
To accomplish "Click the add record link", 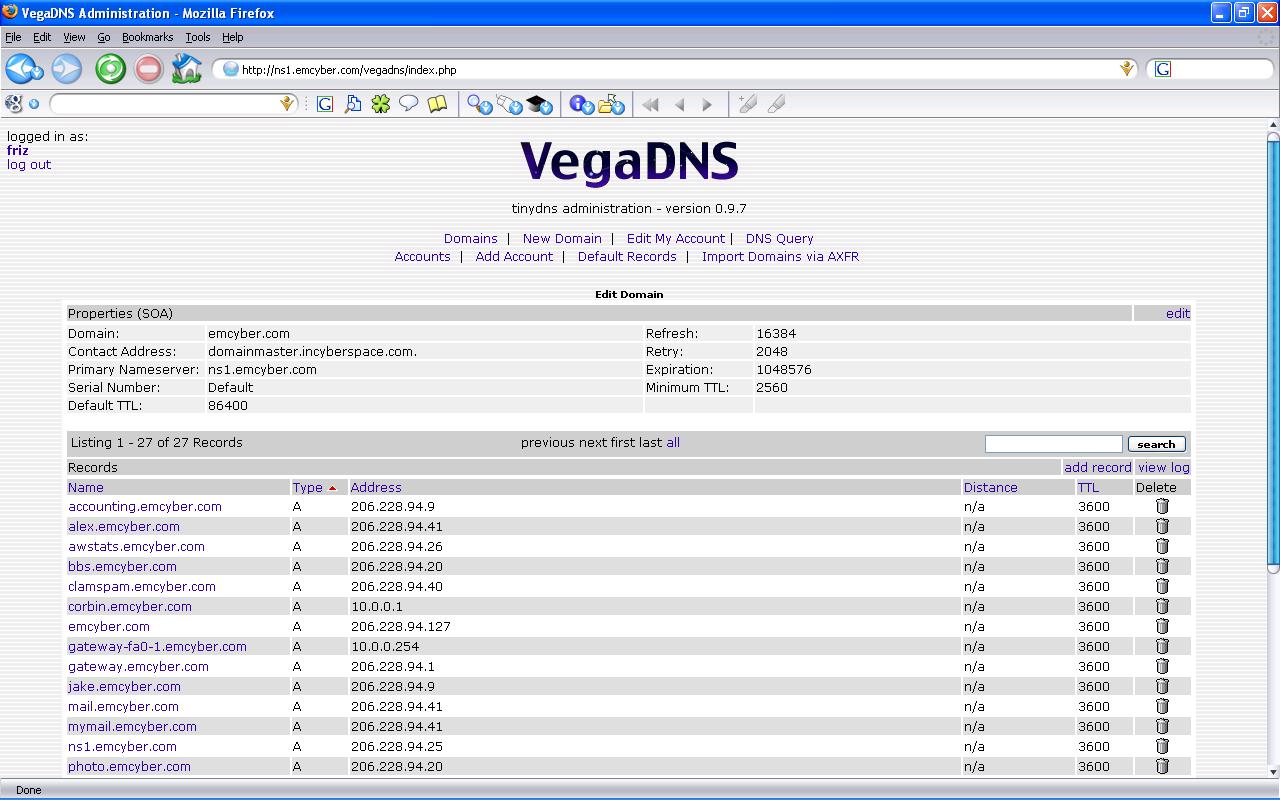I will pyautogui.click(x=1098, y=467).
